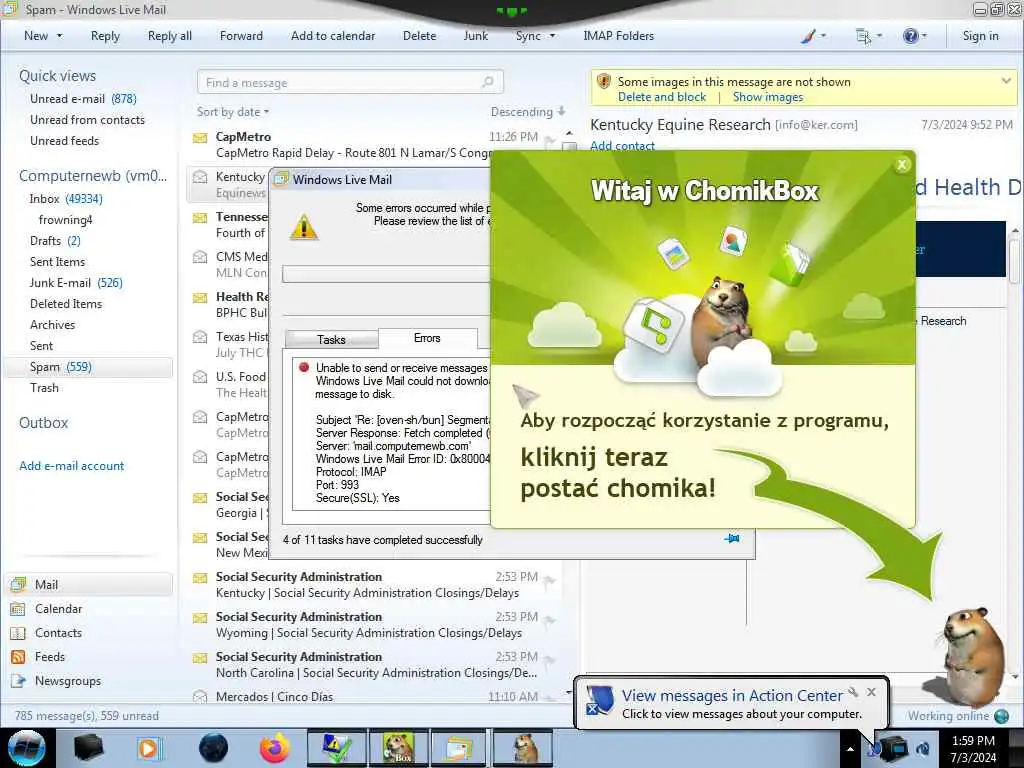The image size is (1024, 768).
Task: Open the Deleted Items folder
Action: click(x=66, y=304)
